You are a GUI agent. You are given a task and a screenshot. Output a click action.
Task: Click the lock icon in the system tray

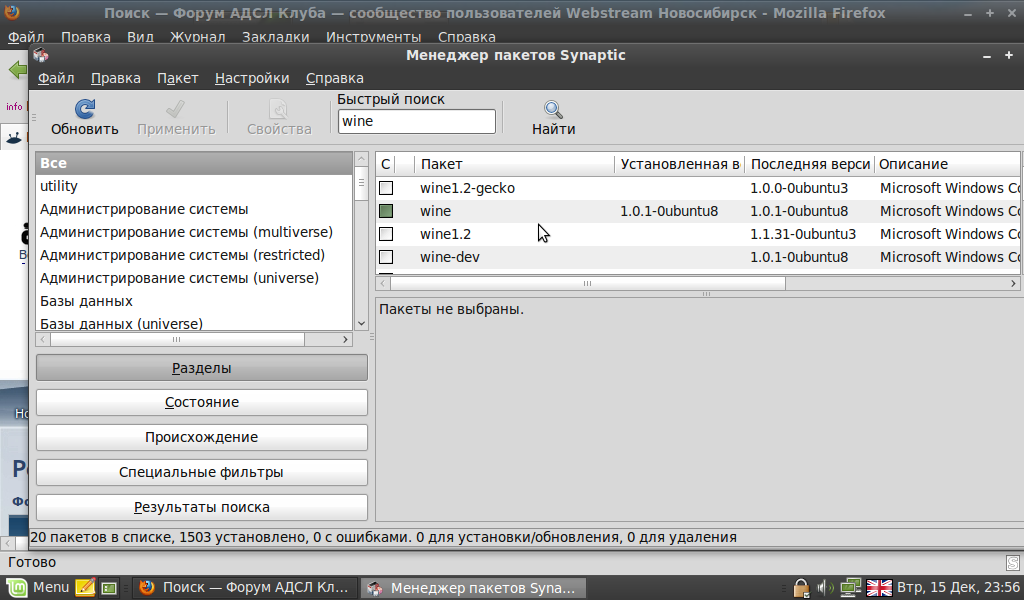point(801,588)
